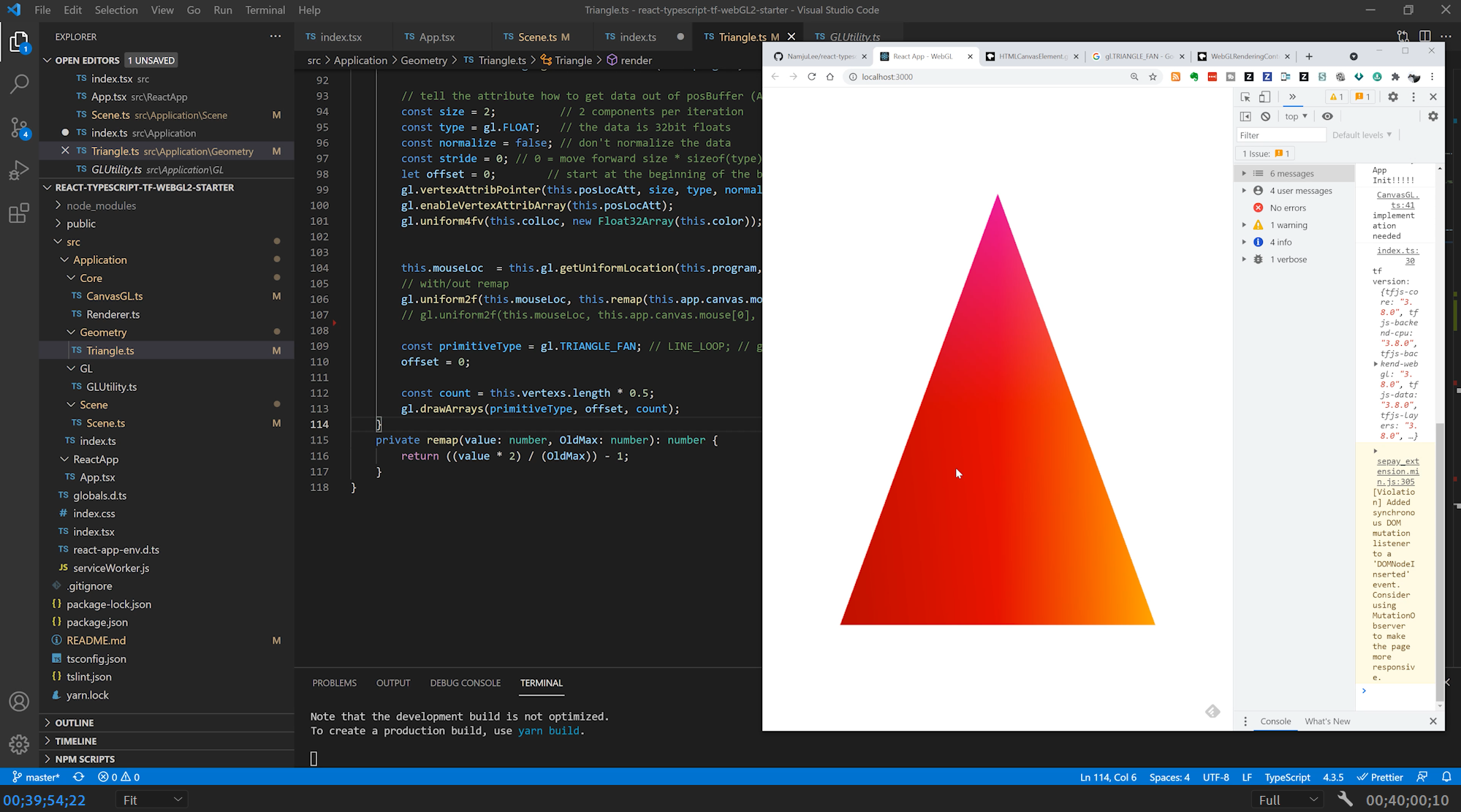Click the clear console icon
Screen dimensions: 1461x812
[x=1266, y=116]
